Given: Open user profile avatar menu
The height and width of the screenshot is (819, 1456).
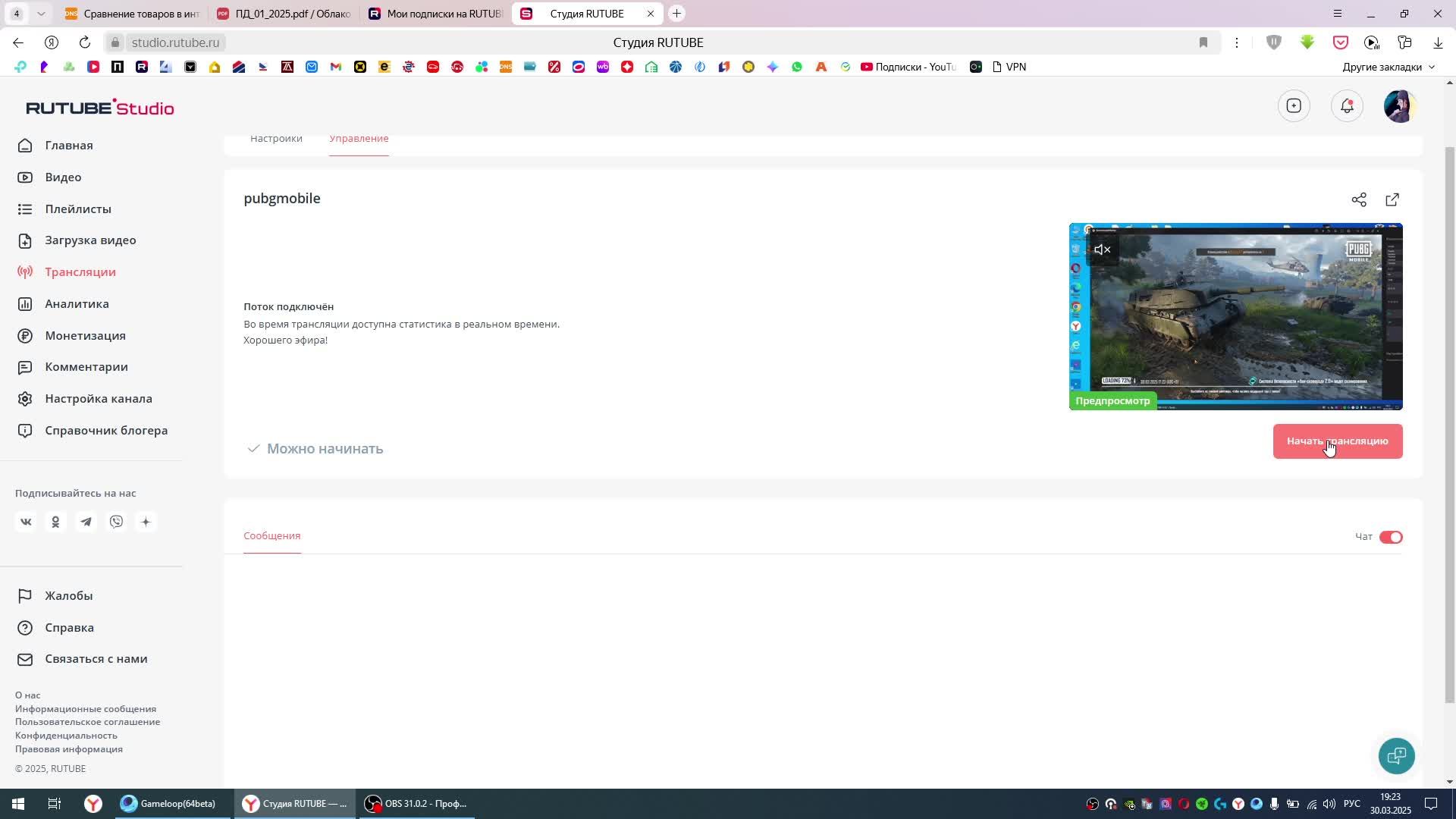Looking at the screenshot, I should 1399,106.
